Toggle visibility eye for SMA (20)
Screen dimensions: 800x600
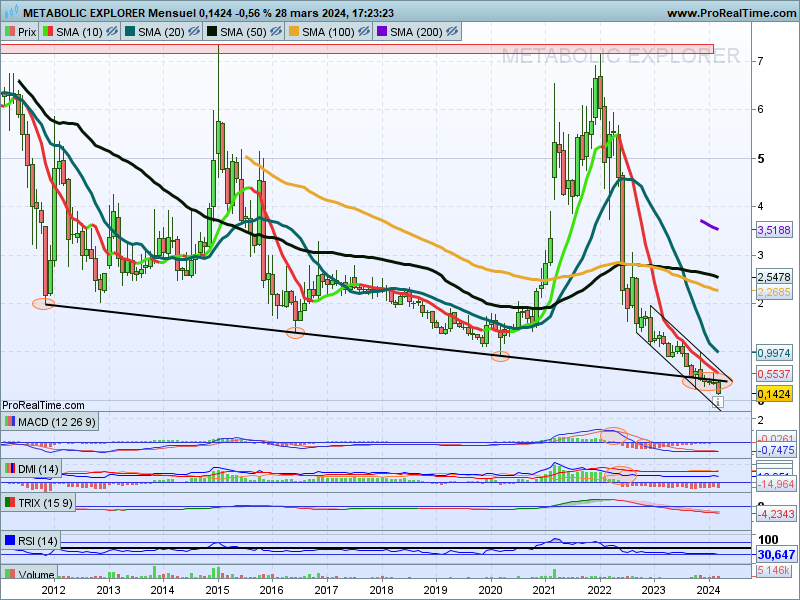pyautogui.click(x=194, y=32)
